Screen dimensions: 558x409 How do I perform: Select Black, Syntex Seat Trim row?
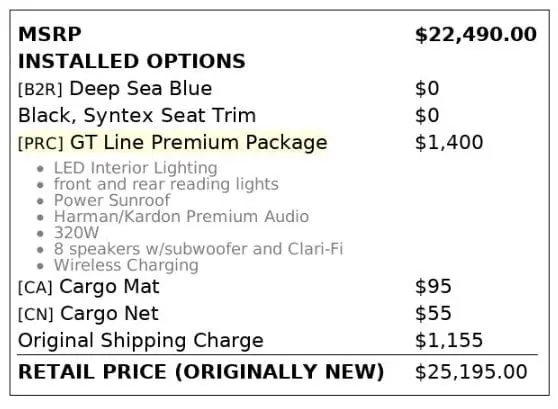pos(278,116)
